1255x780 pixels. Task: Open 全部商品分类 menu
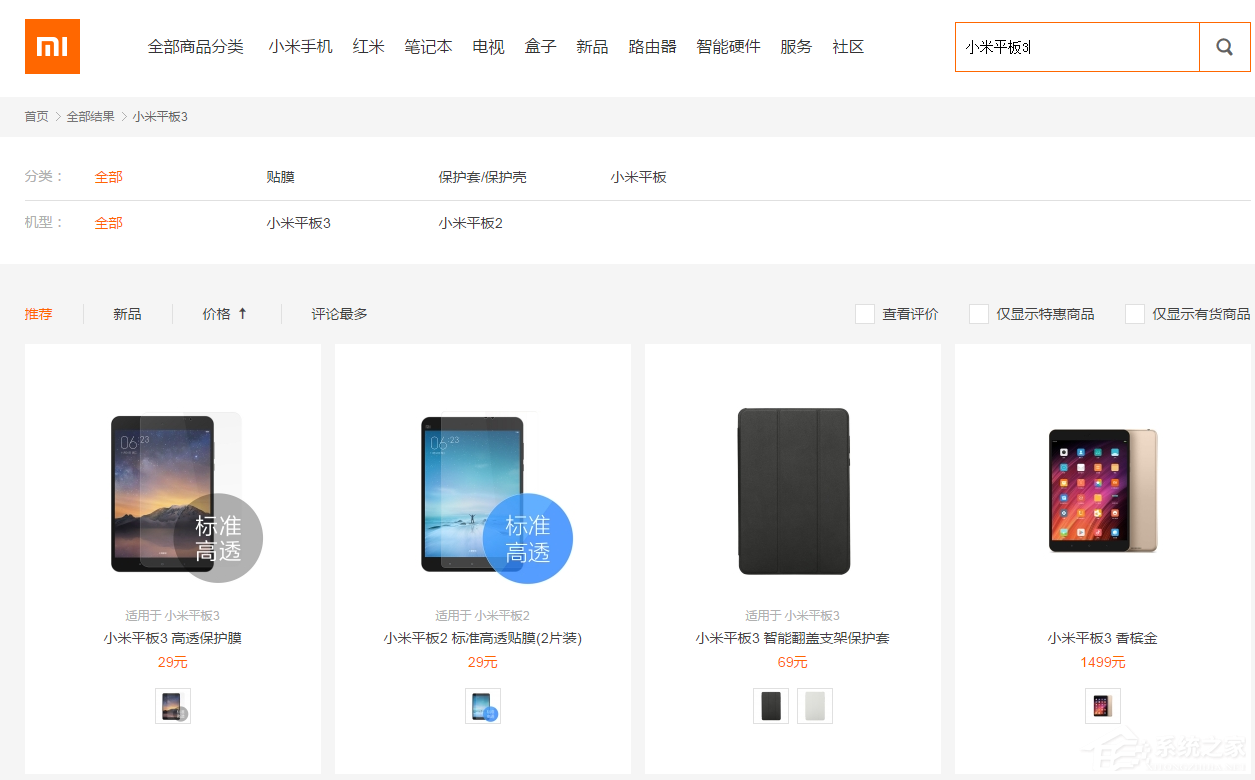click(x=196, y=47)
